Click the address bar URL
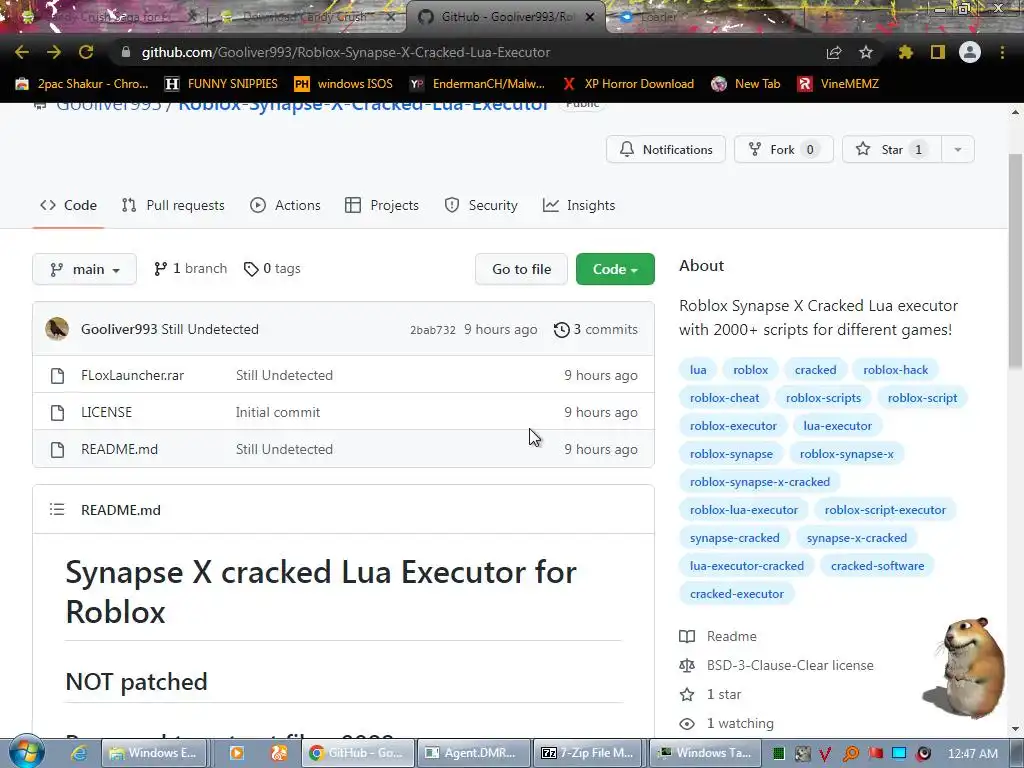 tap(345, 52)
